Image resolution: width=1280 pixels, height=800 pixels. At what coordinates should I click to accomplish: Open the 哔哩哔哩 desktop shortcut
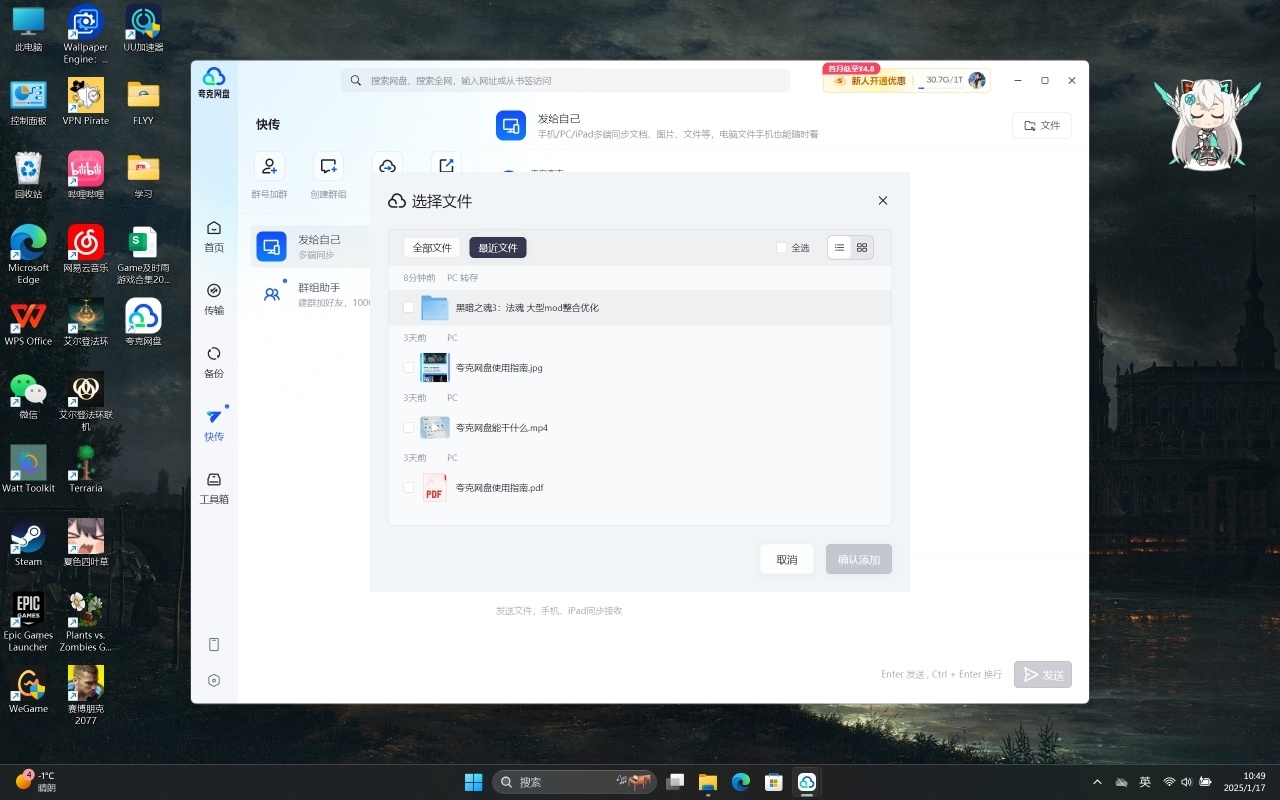(x=86, y=176)
